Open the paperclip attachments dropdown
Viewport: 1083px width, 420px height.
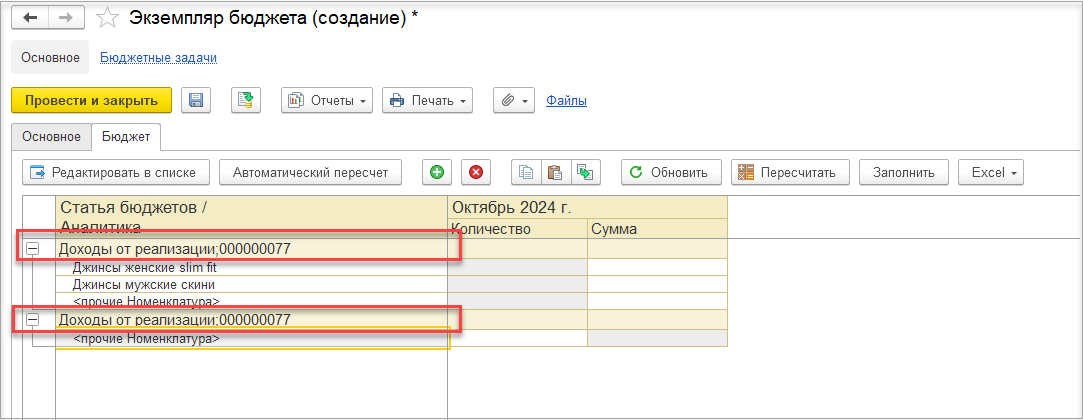pyautogui.click(x=514, y=100)
